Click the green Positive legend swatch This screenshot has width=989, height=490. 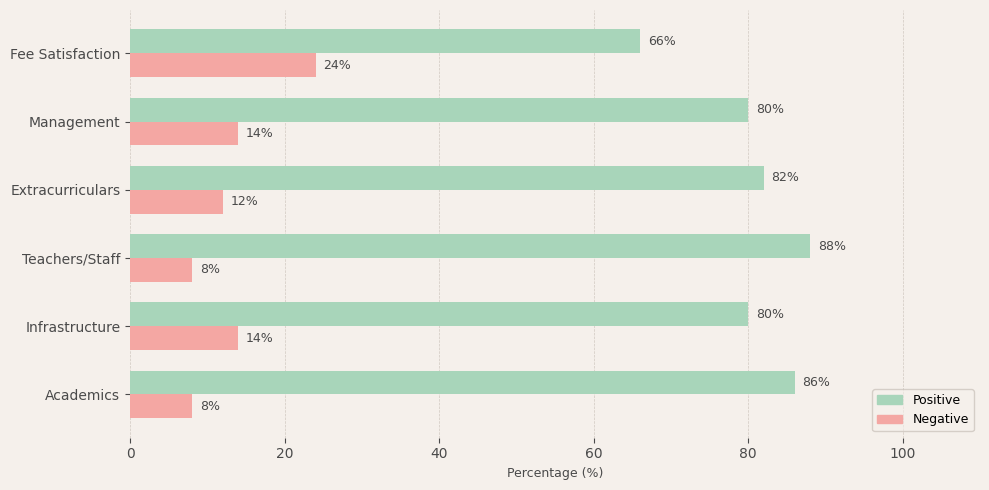888,400
